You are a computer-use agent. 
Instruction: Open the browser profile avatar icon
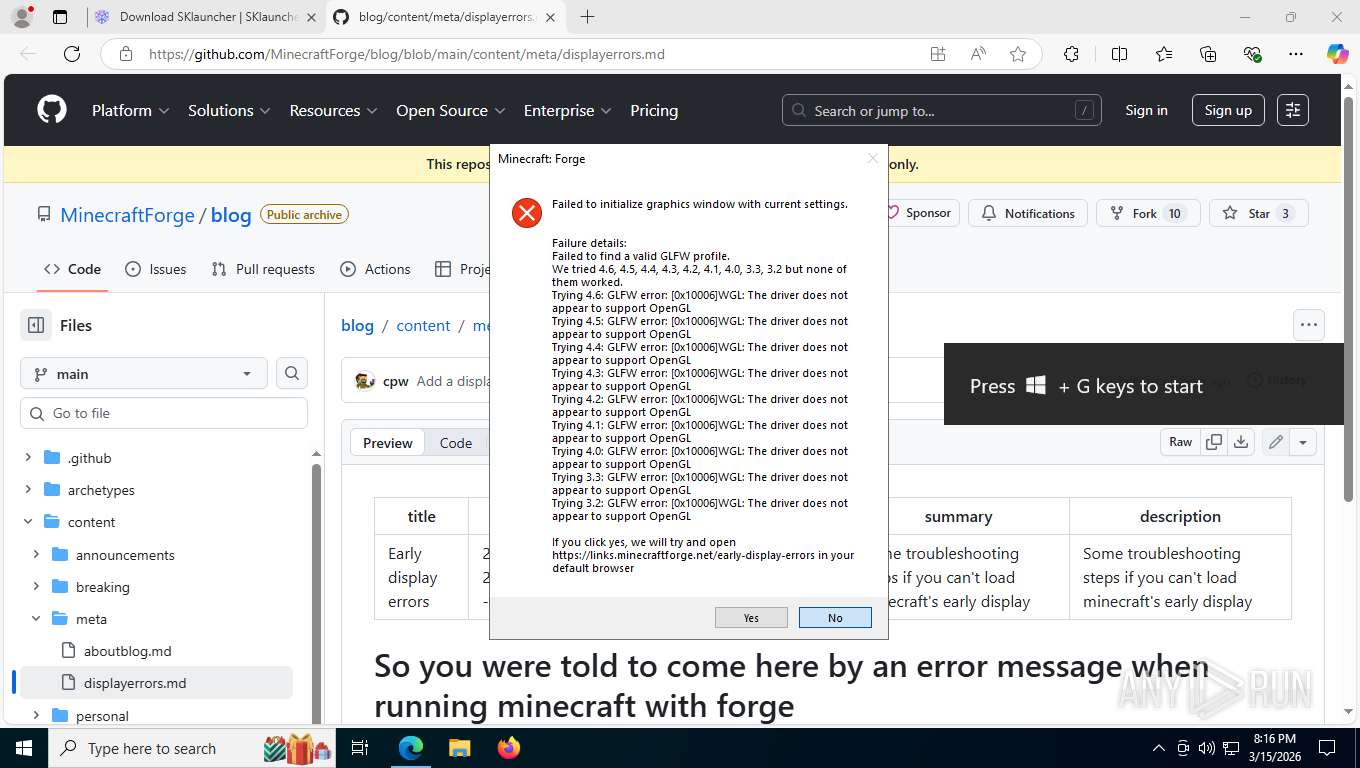click(x=21, y=17)
